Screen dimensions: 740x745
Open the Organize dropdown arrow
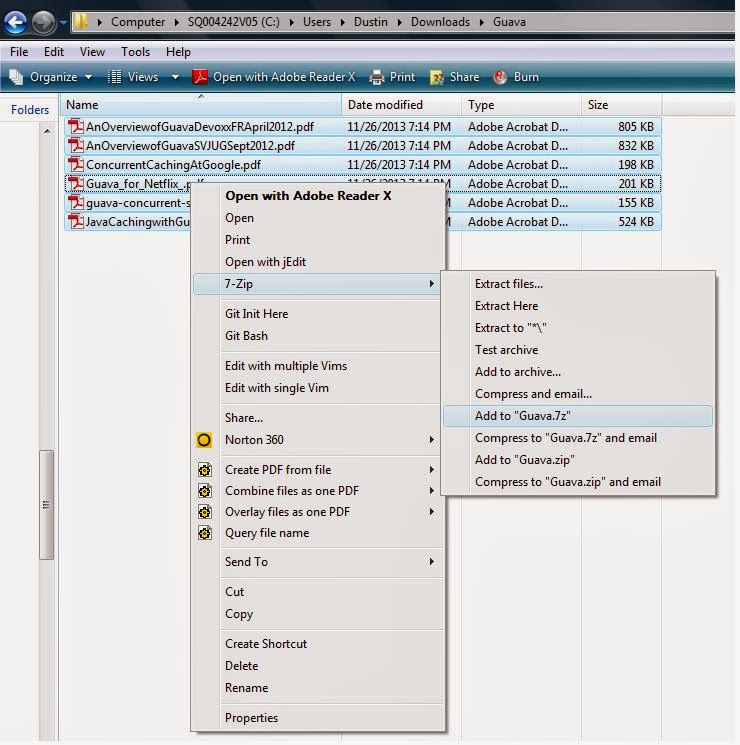(88, 77)
